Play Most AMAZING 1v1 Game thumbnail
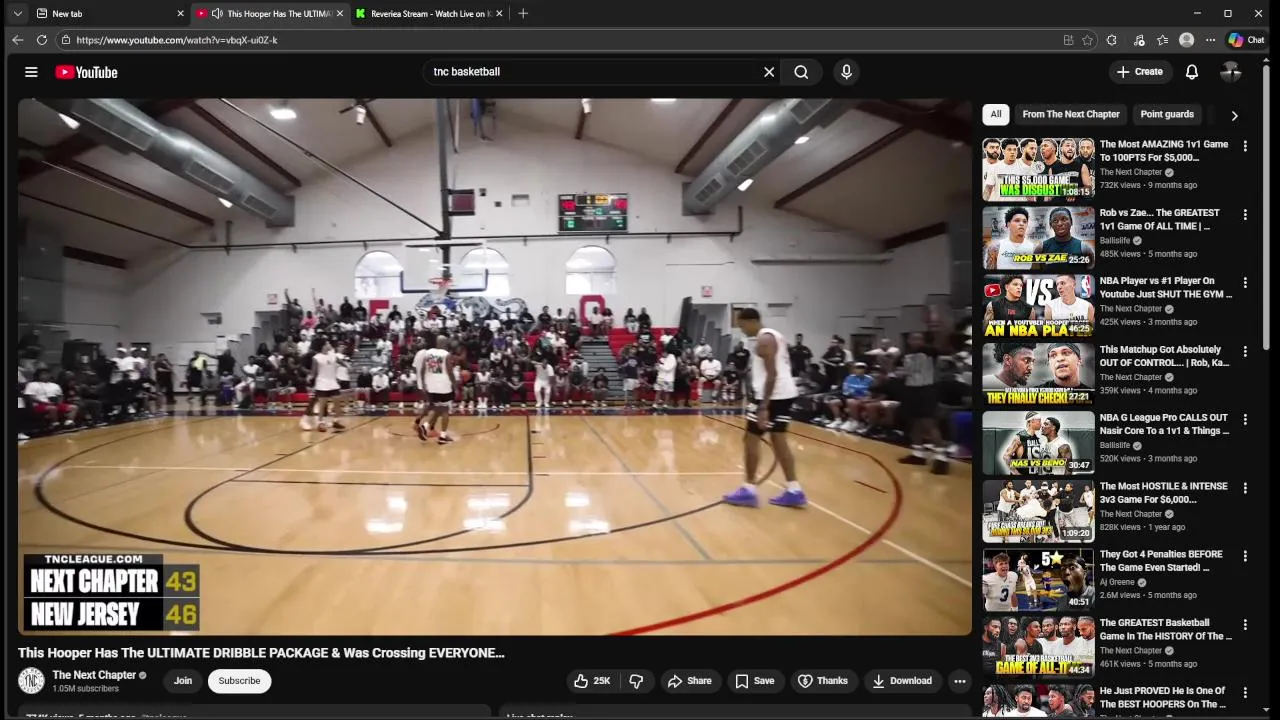1280x720 pixels. coord(1038,169)
